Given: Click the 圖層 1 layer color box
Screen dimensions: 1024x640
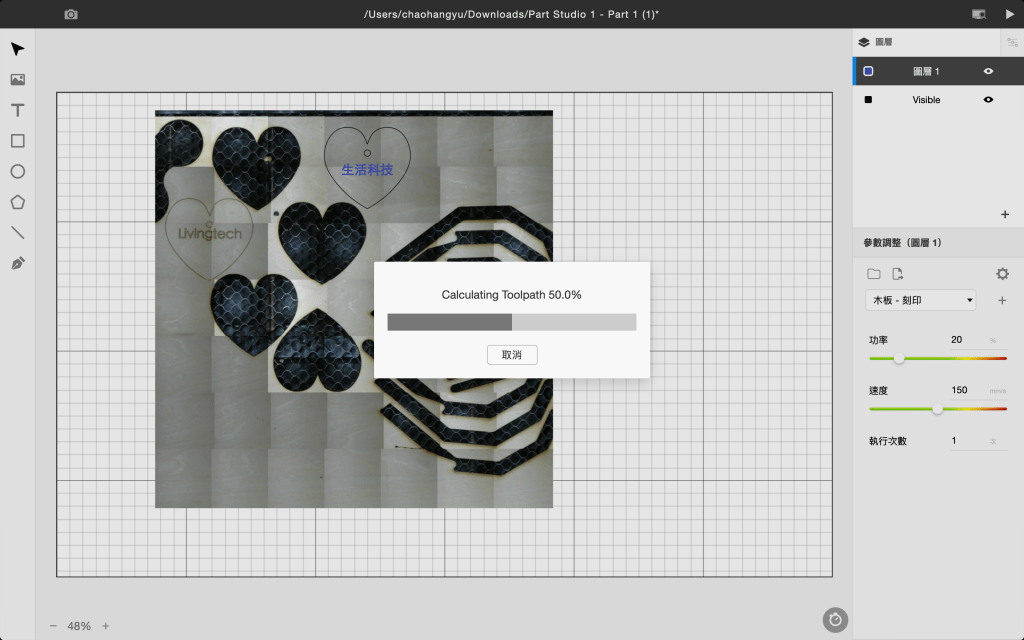Looking at the screenshot, I should pos(868,71).
